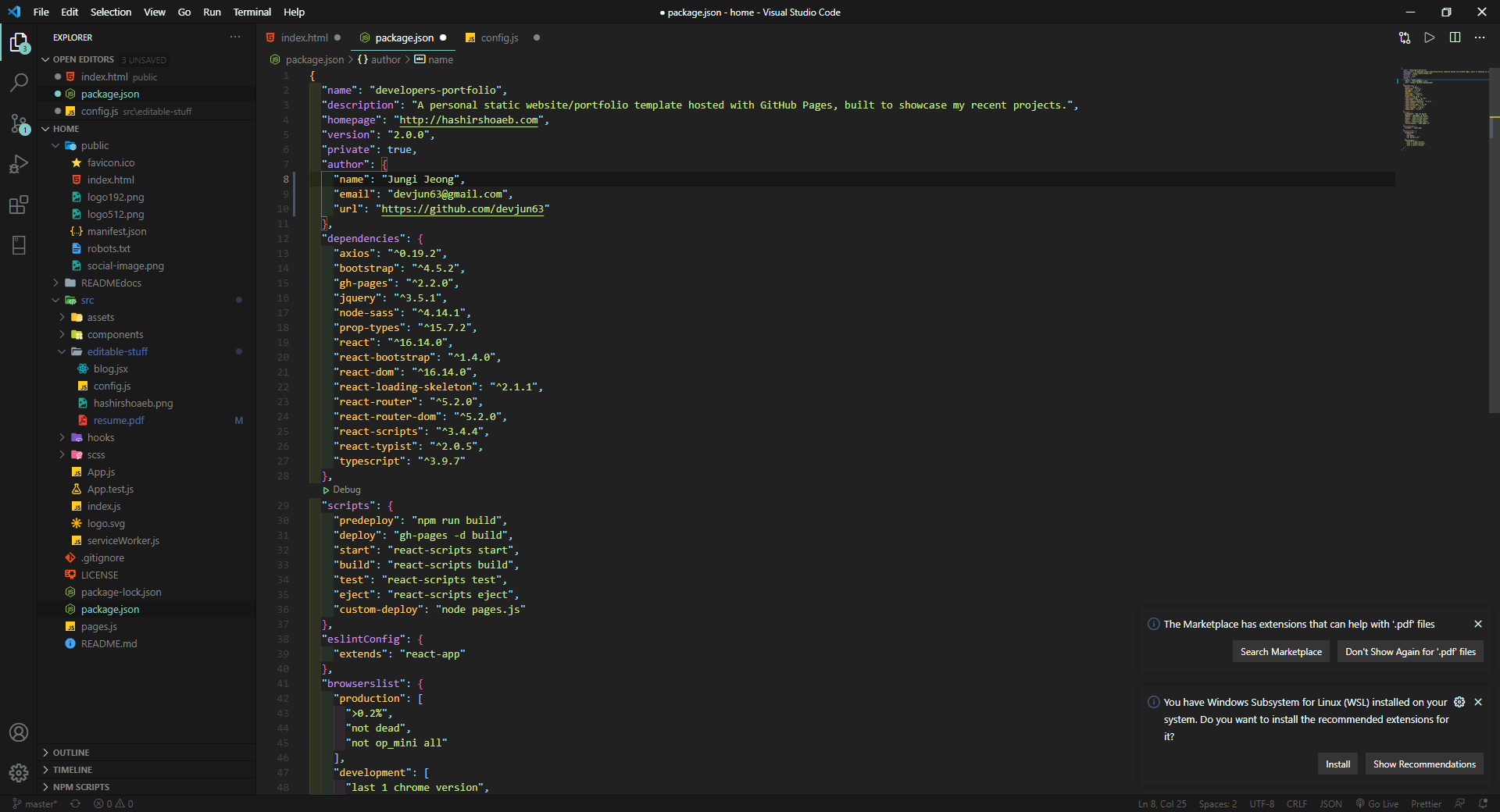Open the Manage gear in activity bar
This screenshot has height=812, width=1500.
(x=19, y=773)
